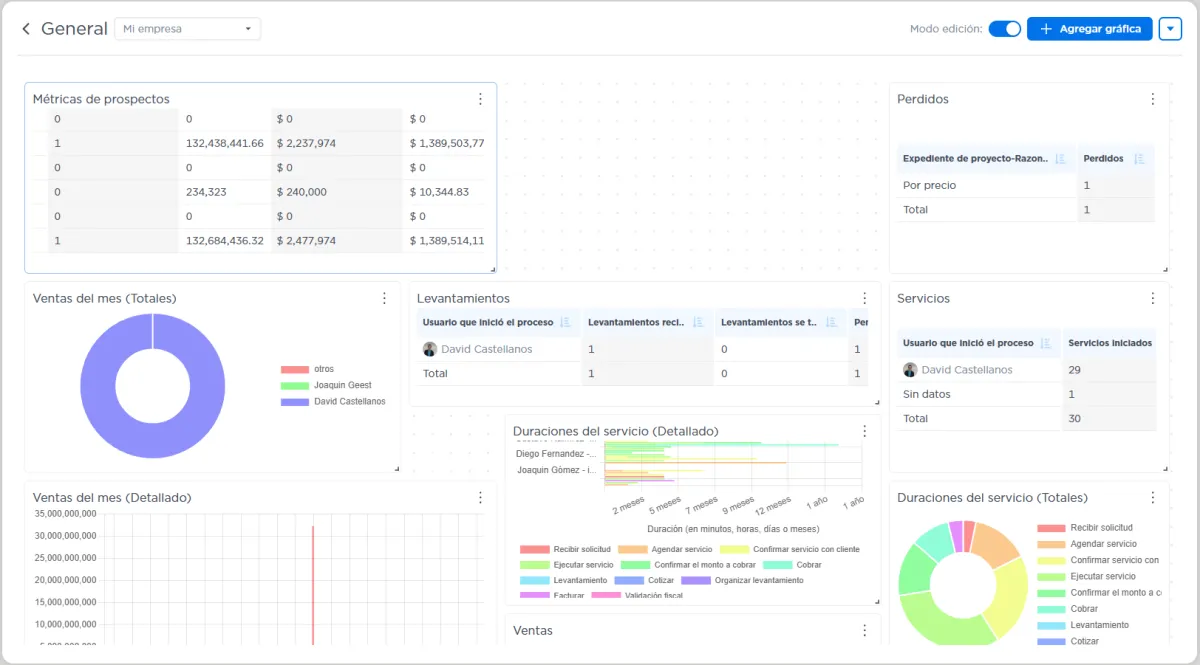Open the Mi empresa dropdown
Screen dimensions: 1200x665
(188, 29)
